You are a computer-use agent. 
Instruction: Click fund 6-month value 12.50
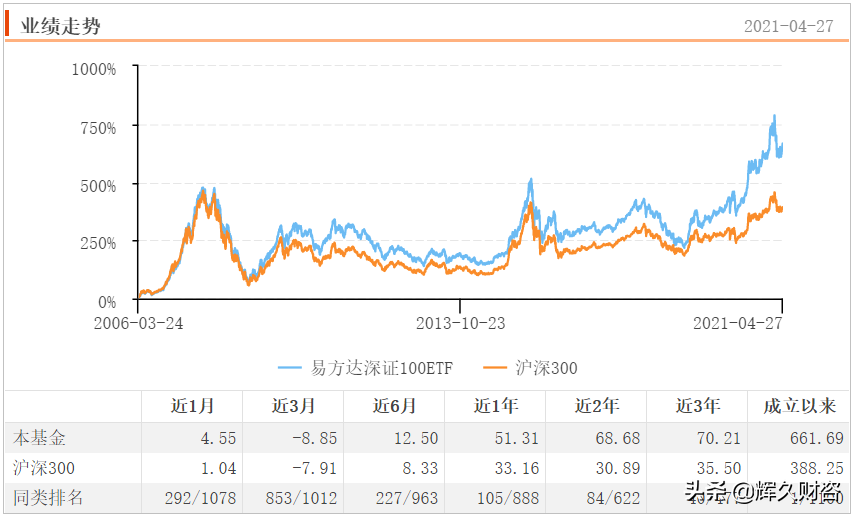pos(416,438)
